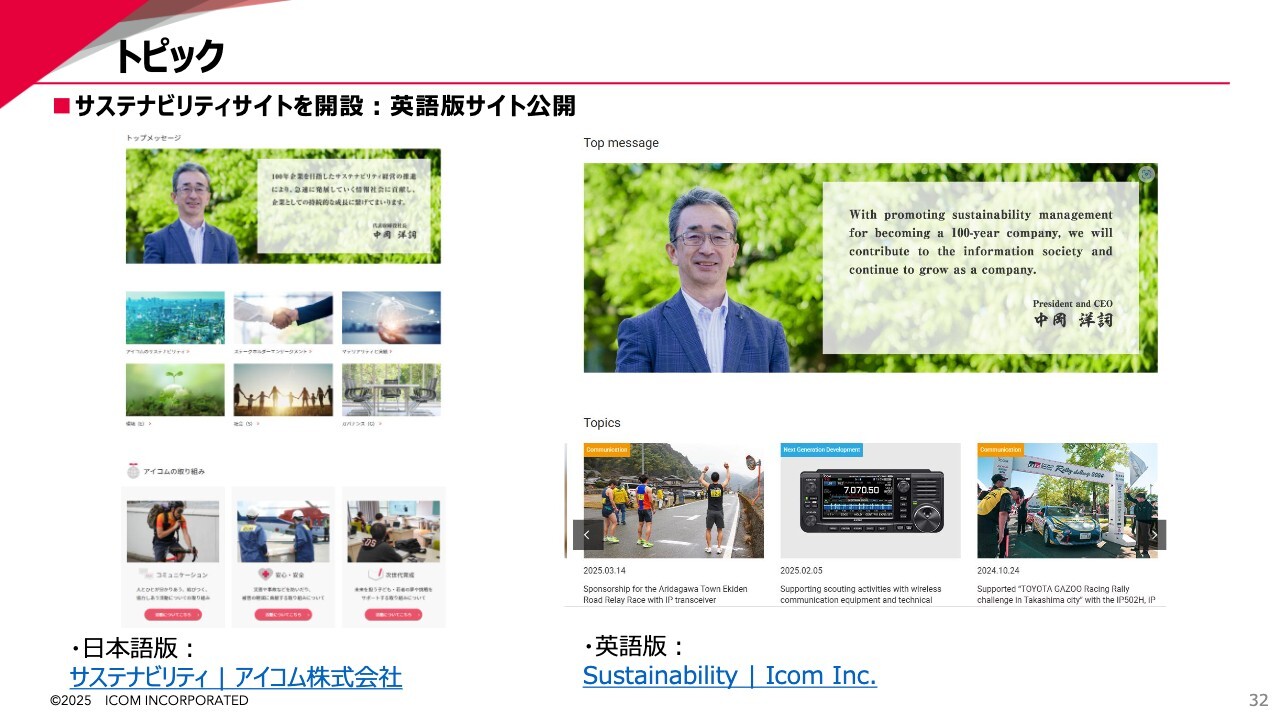Image resolution: width=1280 pixels, height=720 pixels.
Task: Open the Ekiden road relay race thumbnail
Action: pos(674,500)
